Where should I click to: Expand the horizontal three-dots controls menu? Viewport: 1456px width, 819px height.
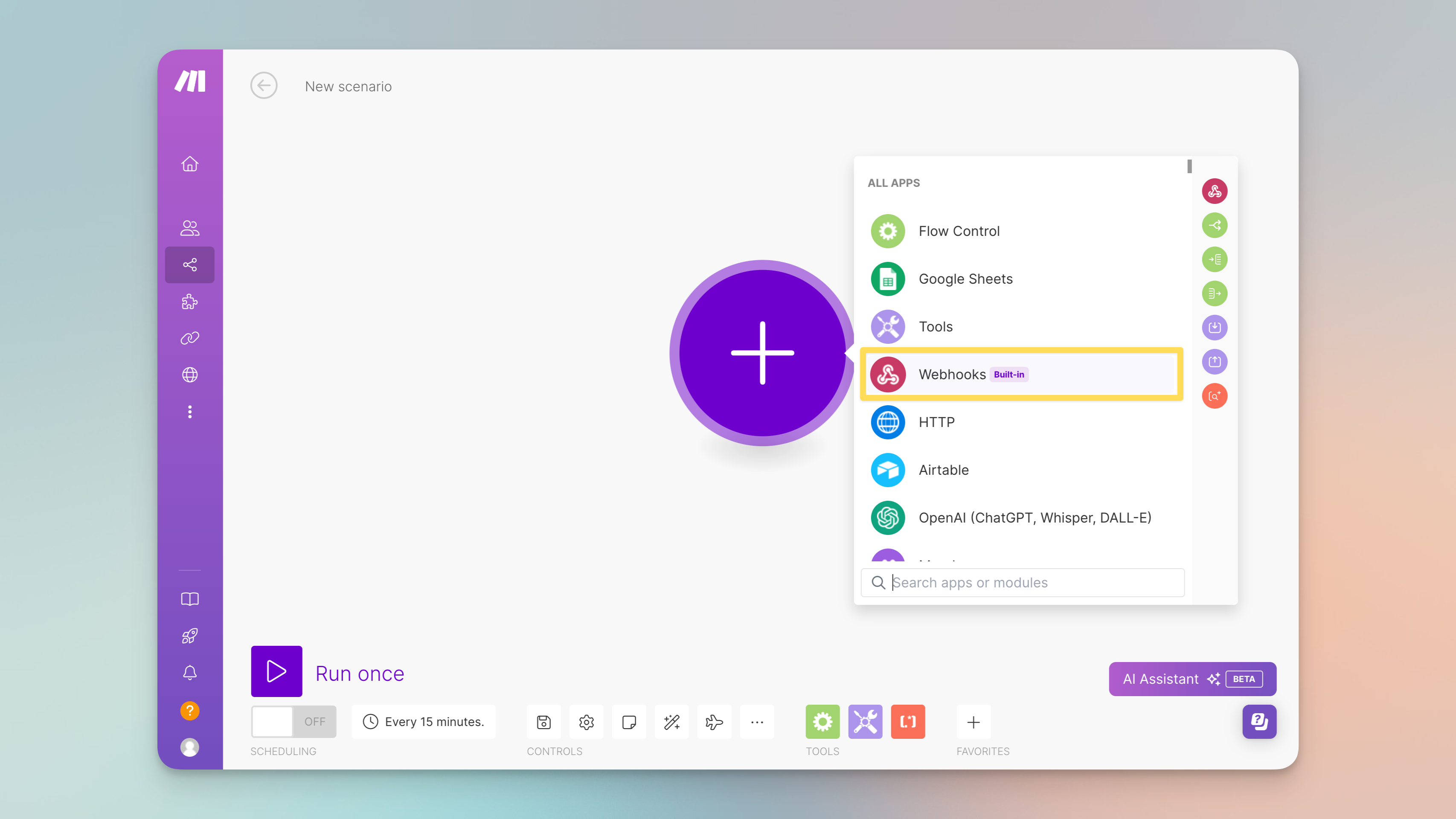(757, 722)
